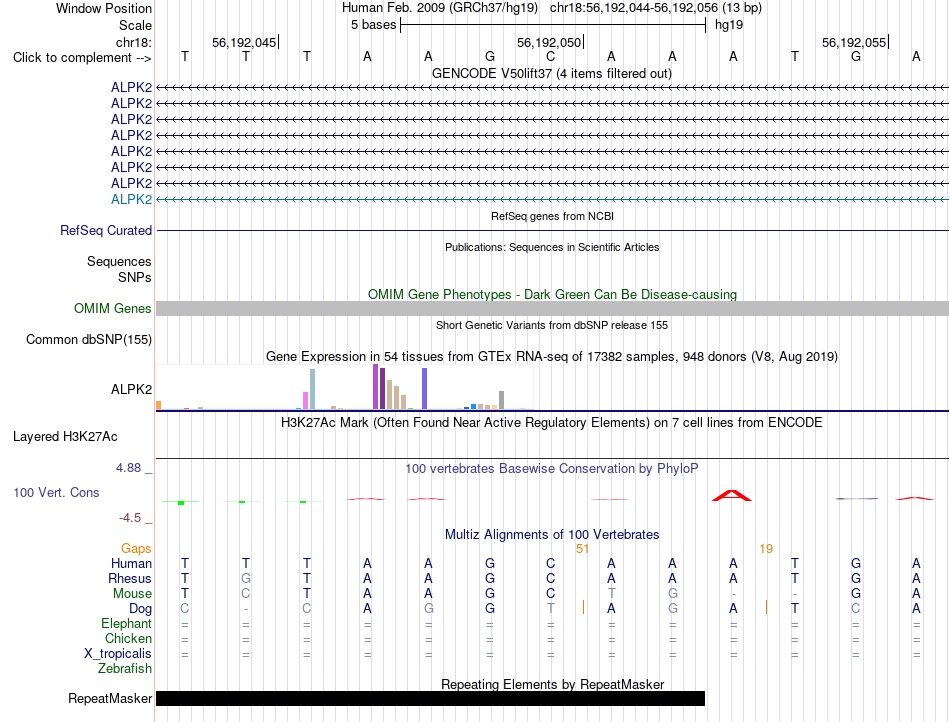This screenshot has height=722, width=950.
Task: Open the Multiz Alignments of 100 Vertebrates title
Action: pyautogui.click(x=552, y=535)
